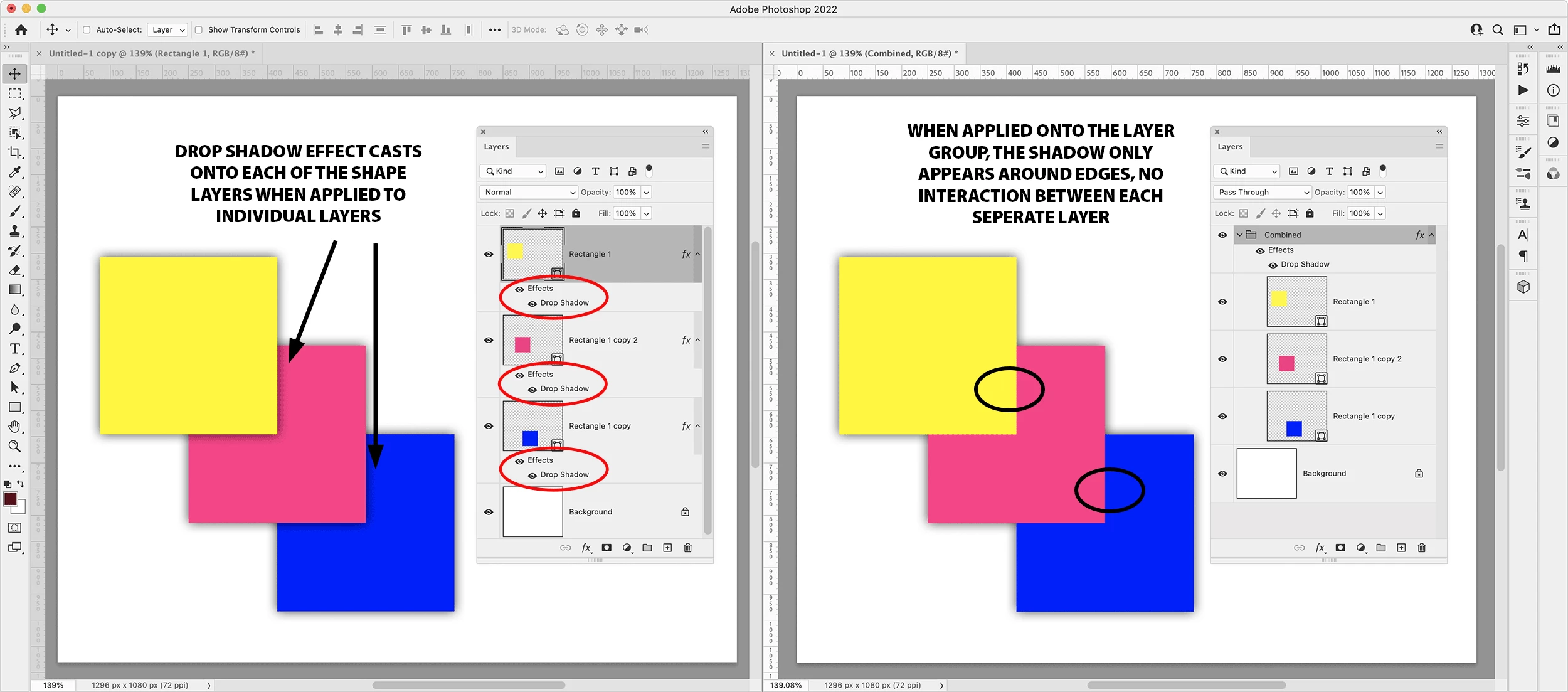Hide the Combined group layer visibility
1568x692 pixels.
[1222, 235]
